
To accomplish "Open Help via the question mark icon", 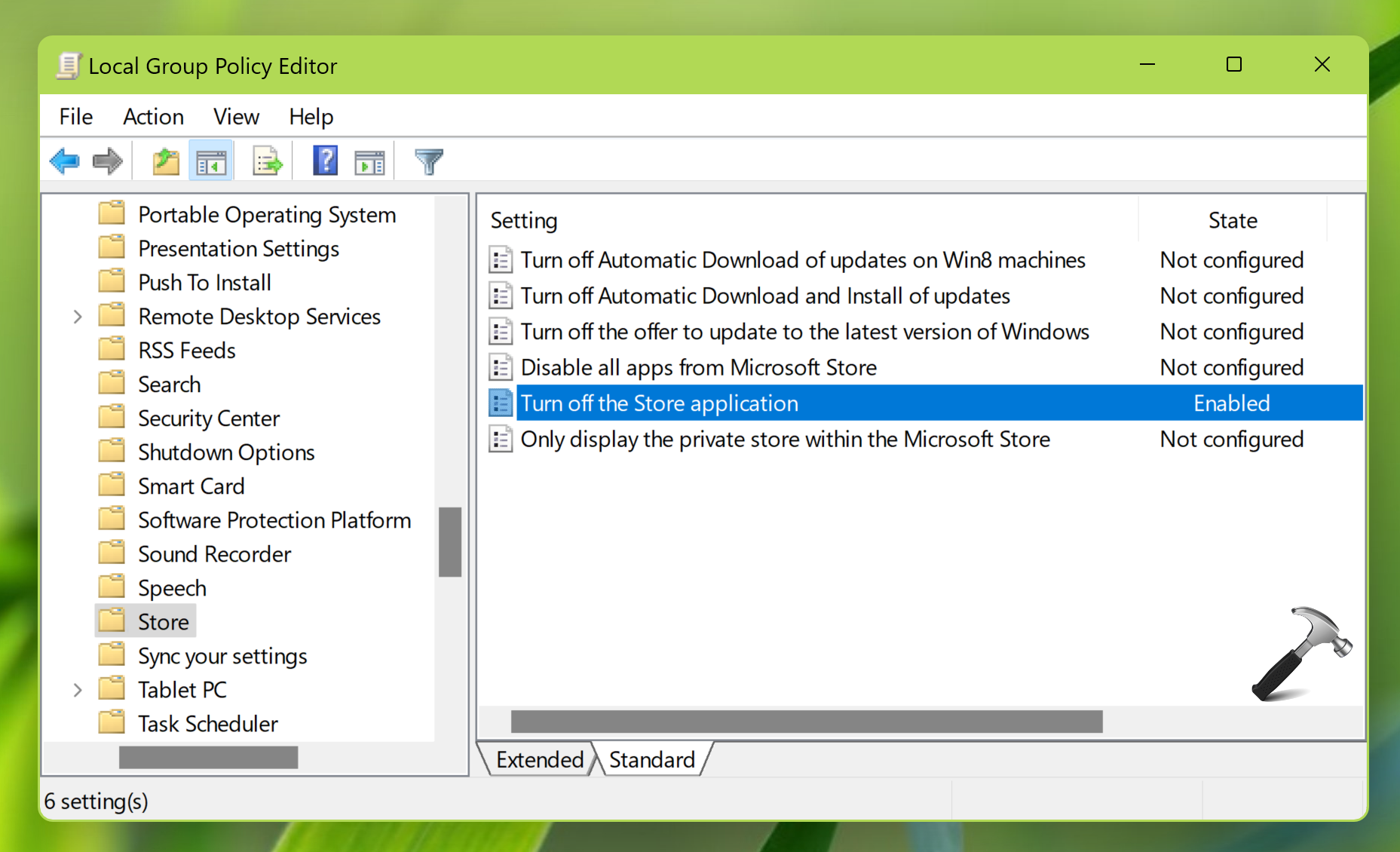I will [x=325, y=161].
